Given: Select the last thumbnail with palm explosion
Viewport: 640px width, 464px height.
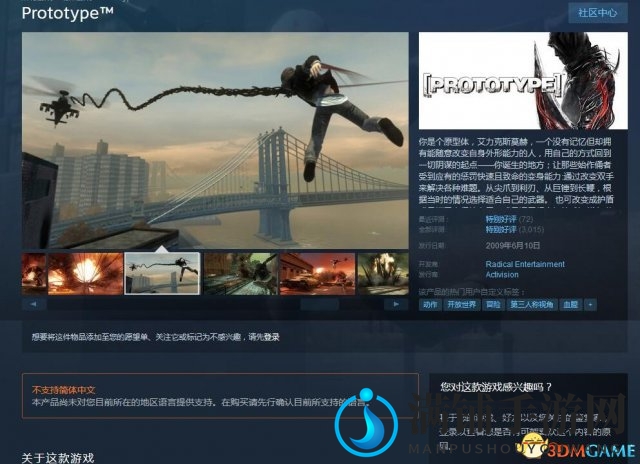Looking at the screenshot, I should coord(383,273).
